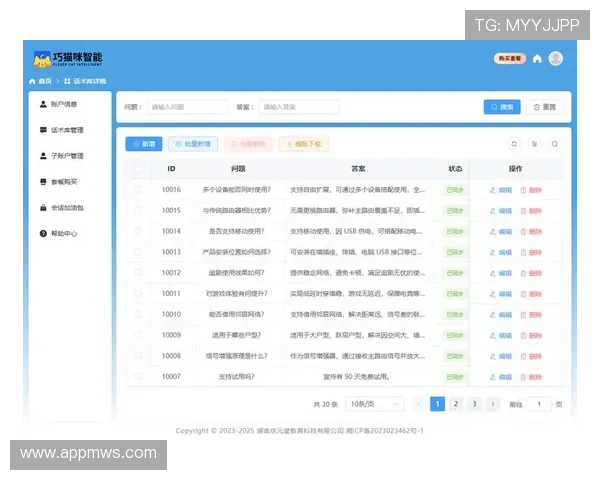Check the checkbox for row 10013
The image size is (600, 480).
[x=138, y=251]
